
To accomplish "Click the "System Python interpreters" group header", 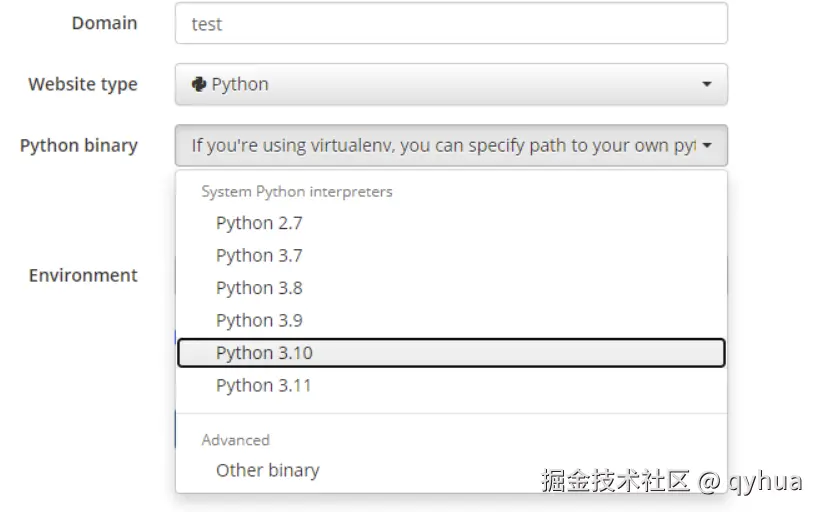I will [x=297, y=191].
